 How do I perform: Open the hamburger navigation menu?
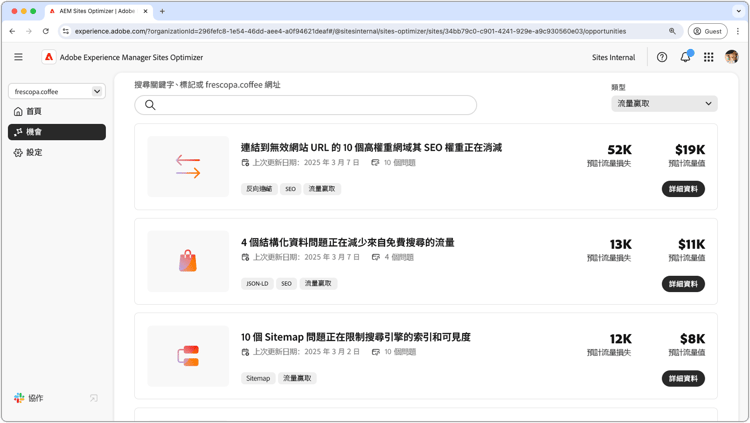pos(18,57)
